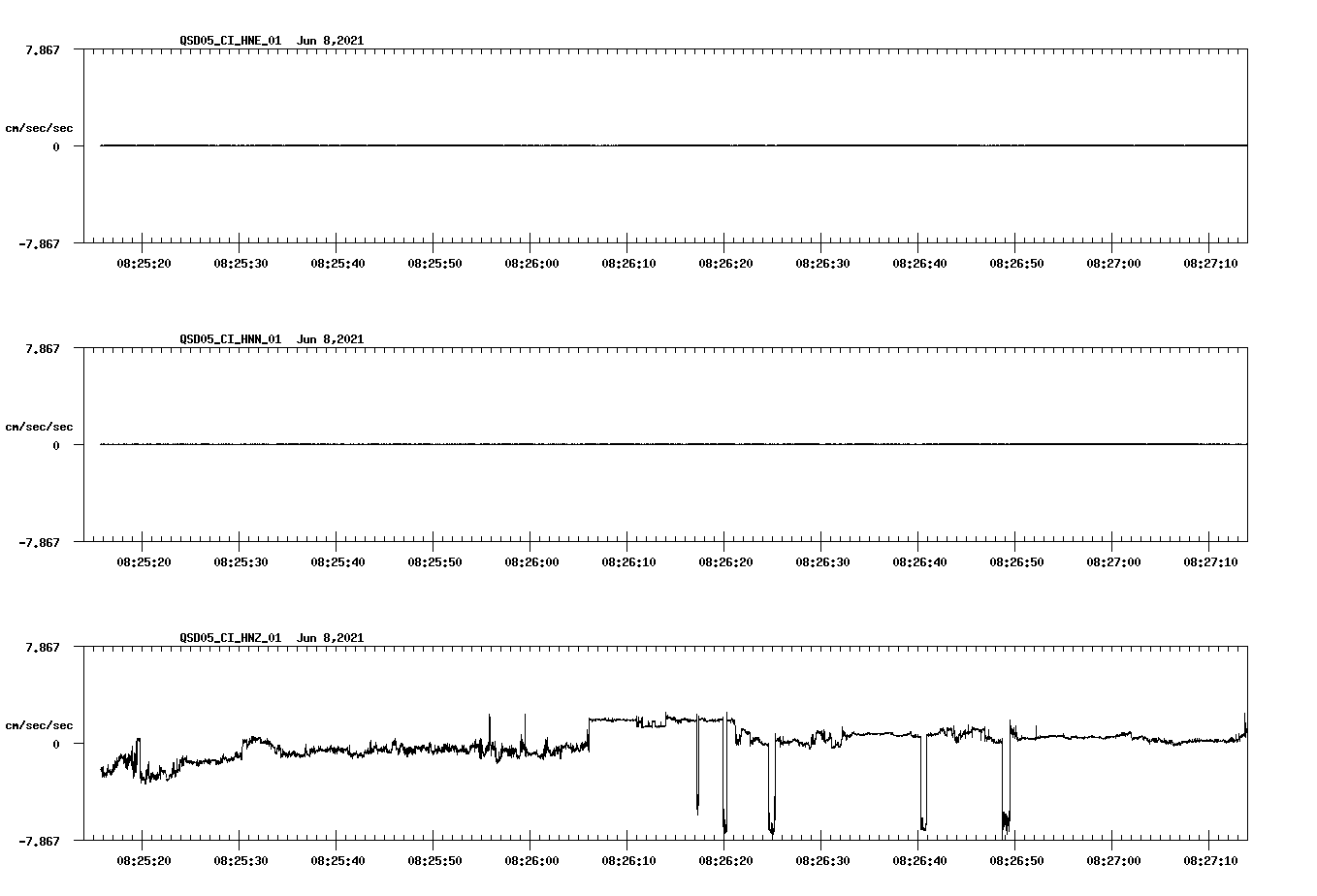This screenshot has width=1317, height=896.
Task: Click the HNZ downward spike near 08:26:40
Action: click(923, 782)
